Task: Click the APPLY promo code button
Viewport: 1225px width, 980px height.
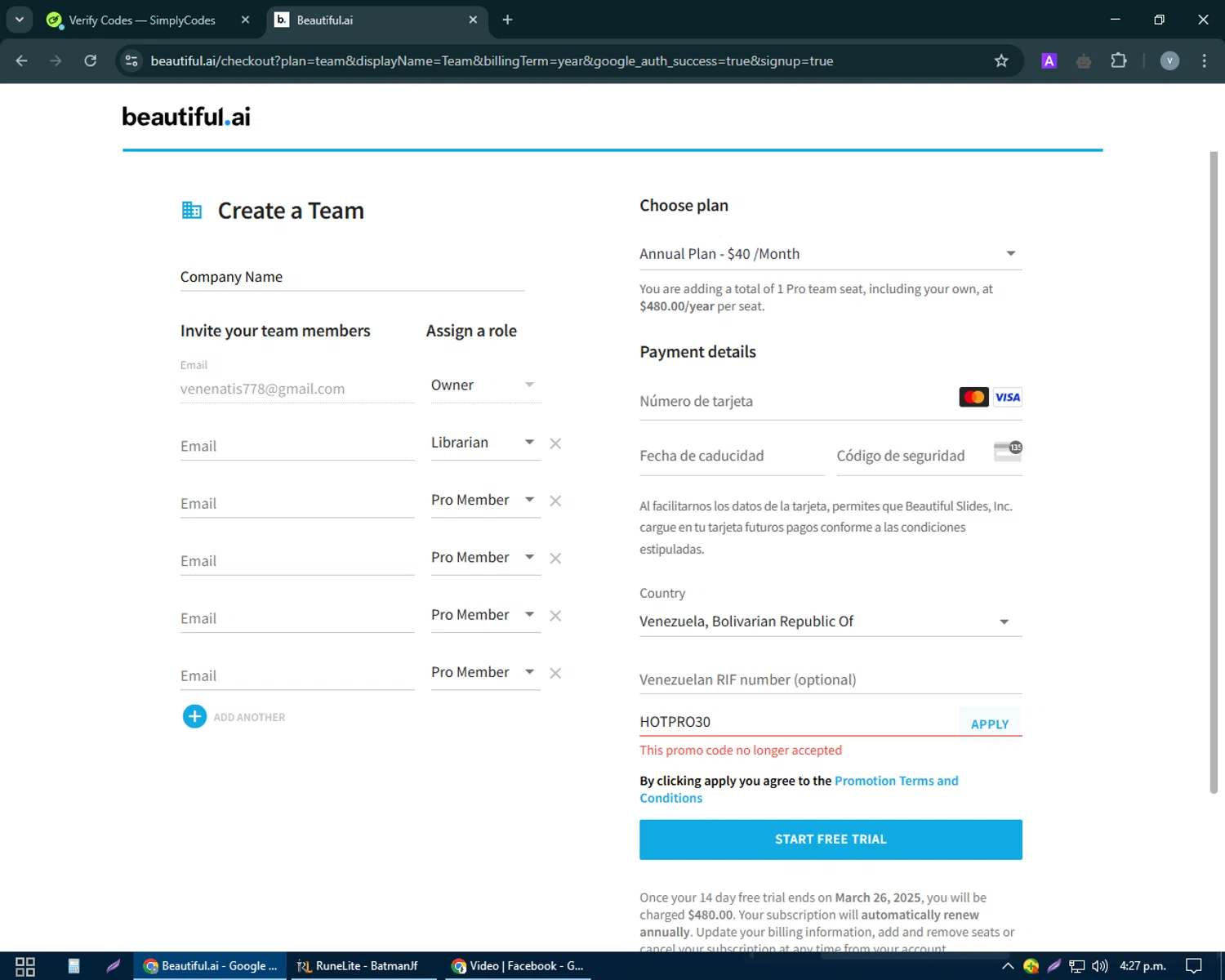Action: [x=990, y=724]
